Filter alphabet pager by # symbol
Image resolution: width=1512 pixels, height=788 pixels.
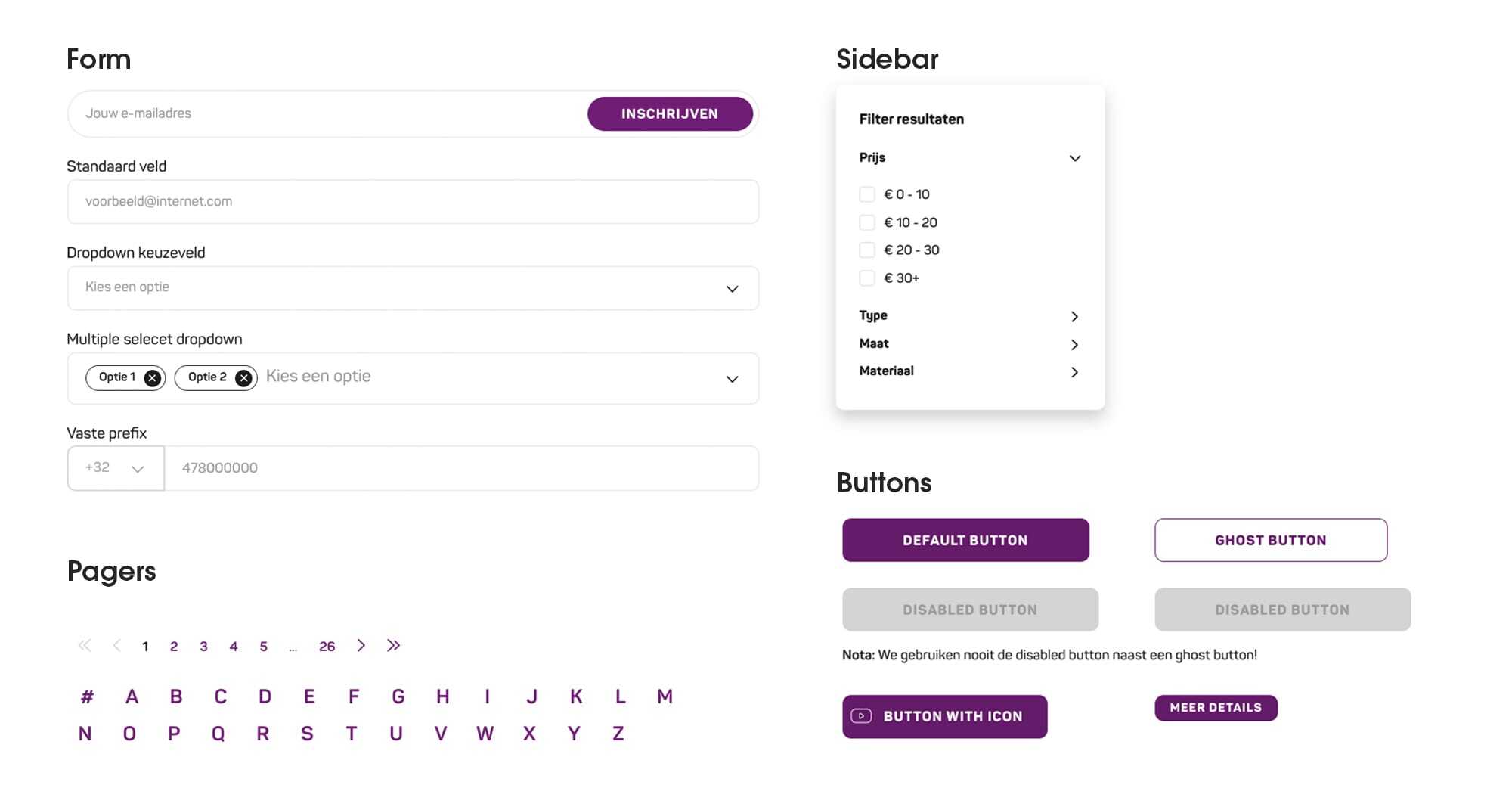pos(87,696)
